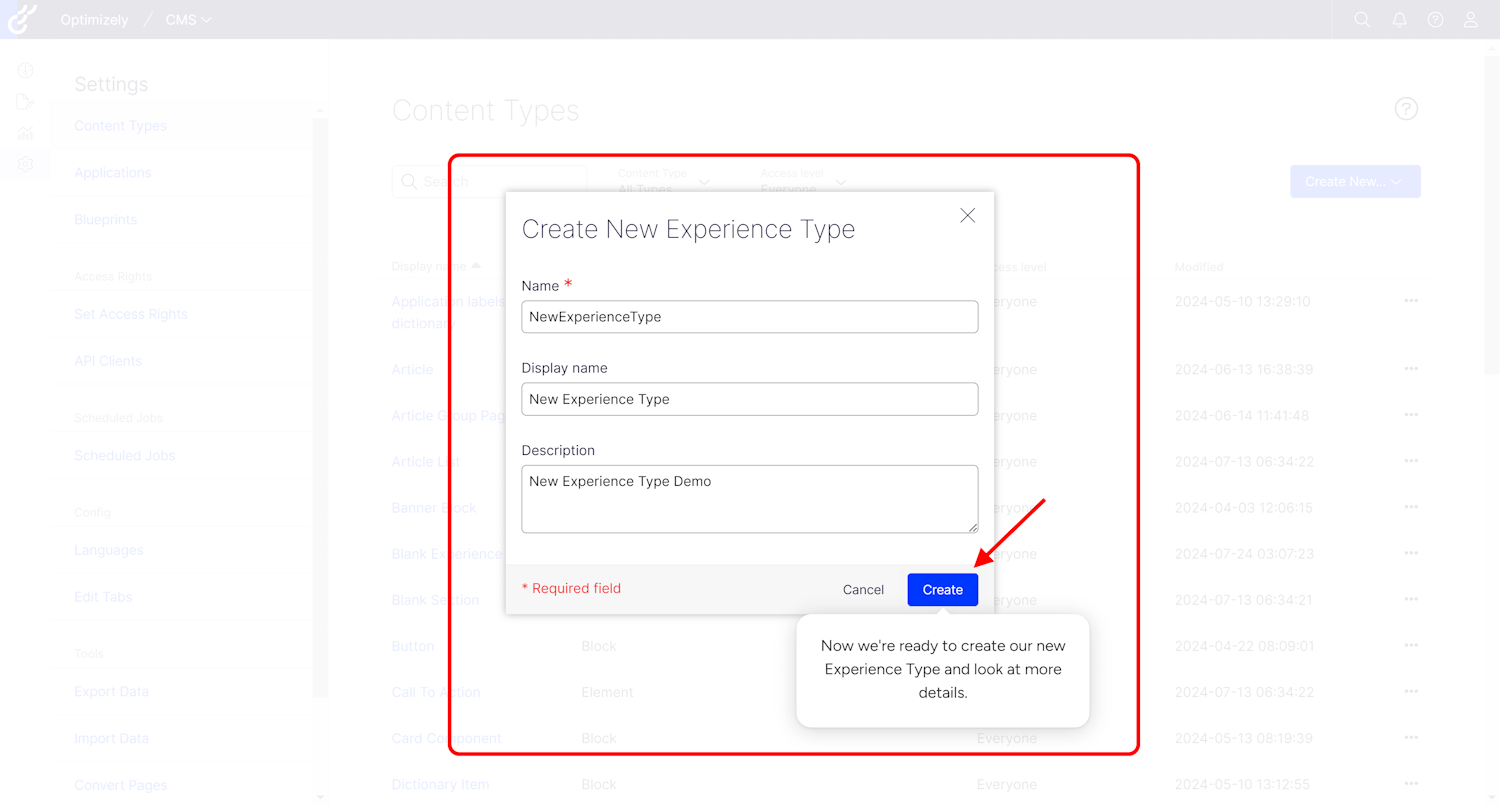Open the Content Type filter dropdown
The width and height of the screenshot is (1500, 806).
point(664,182)
